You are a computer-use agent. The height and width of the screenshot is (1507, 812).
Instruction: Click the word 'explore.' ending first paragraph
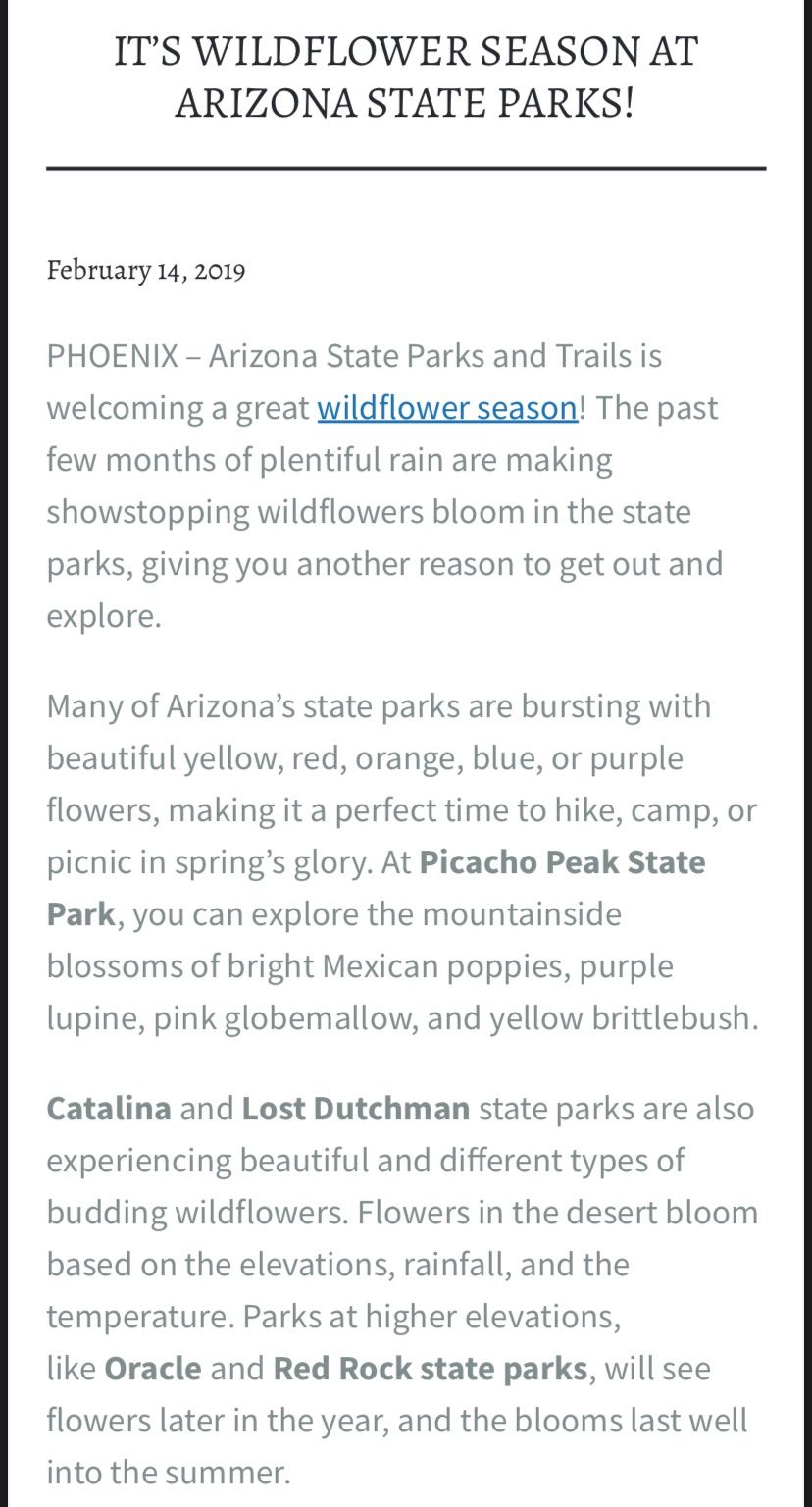pos(103,616)
